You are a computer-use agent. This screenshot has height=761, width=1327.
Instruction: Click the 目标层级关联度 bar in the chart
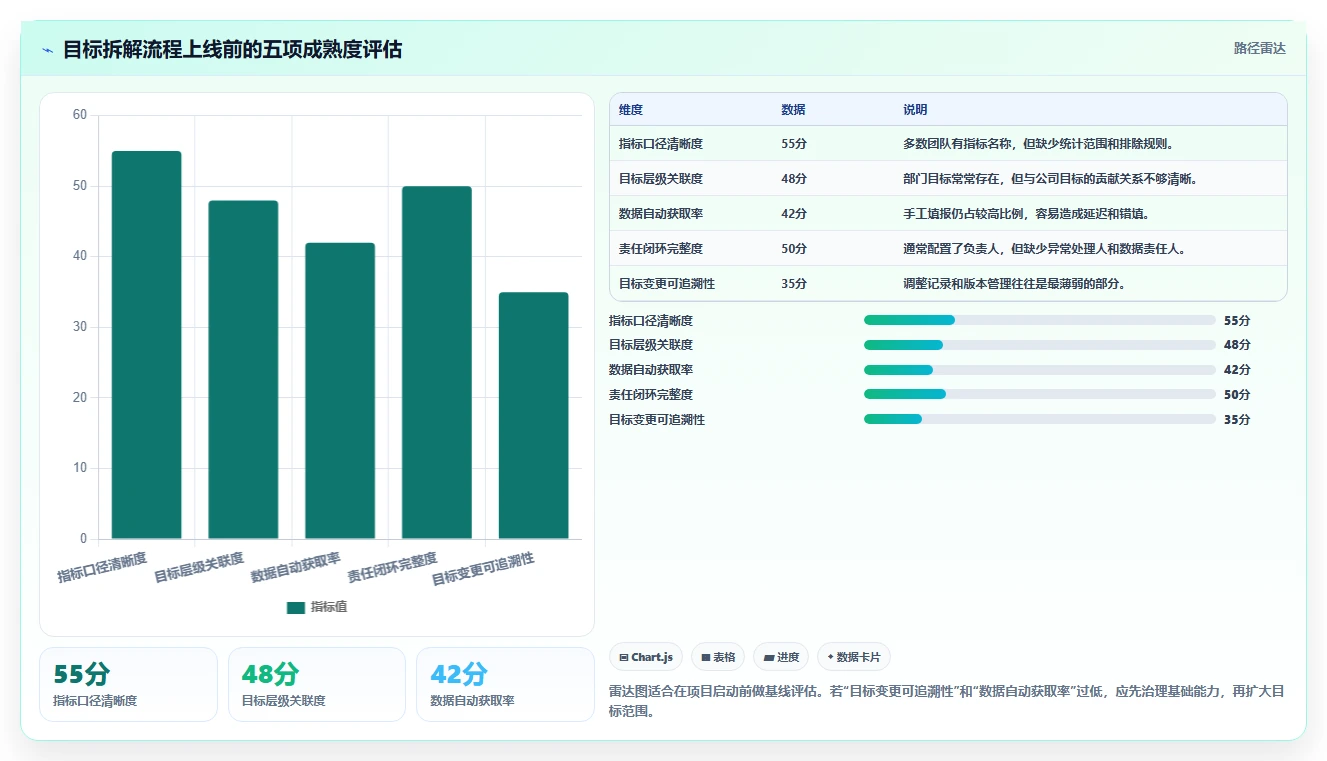pos(243,370)
